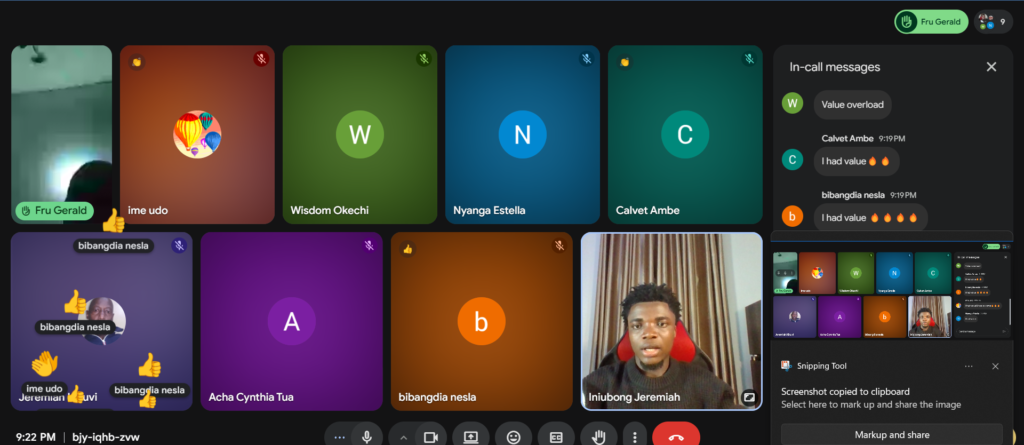Click the present screen icon
Viewport: 1024px width, 445px height.
470,437
